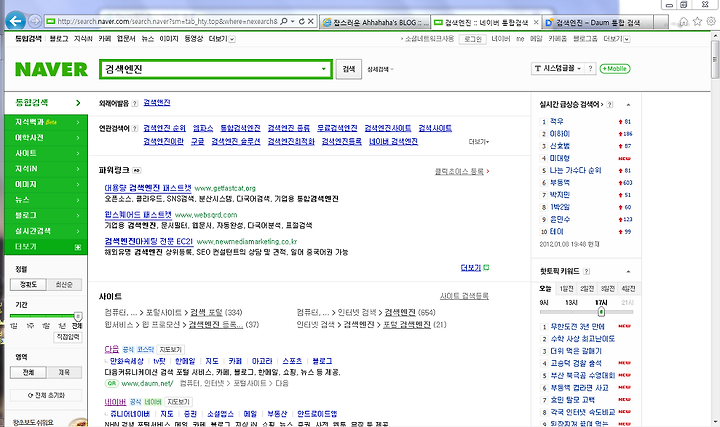
Task: Open the 블로그 item in top menu
Action: point(59,39)
